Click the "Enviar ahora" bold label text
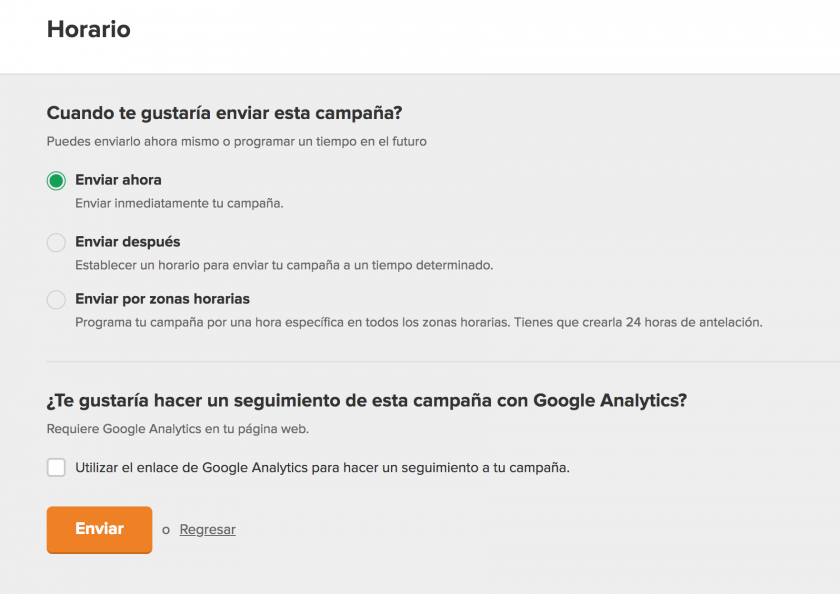 point(118,180)
